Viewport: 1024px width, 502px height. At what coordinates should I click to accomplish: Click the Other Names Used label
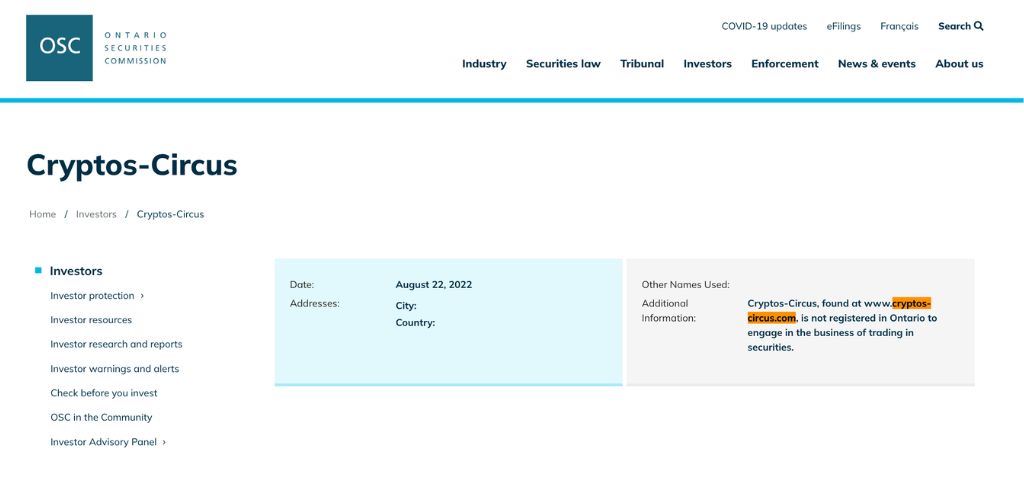point(685,285)
